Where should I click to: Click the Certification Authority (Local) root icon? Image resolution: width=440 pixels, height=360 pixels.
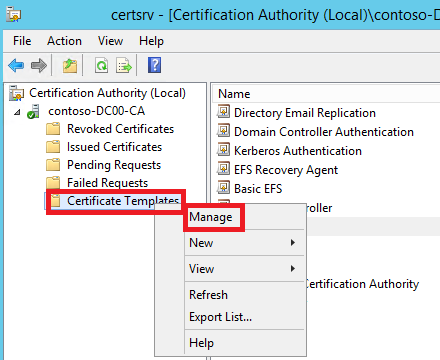pyautogui.click(x=16, y=93)
